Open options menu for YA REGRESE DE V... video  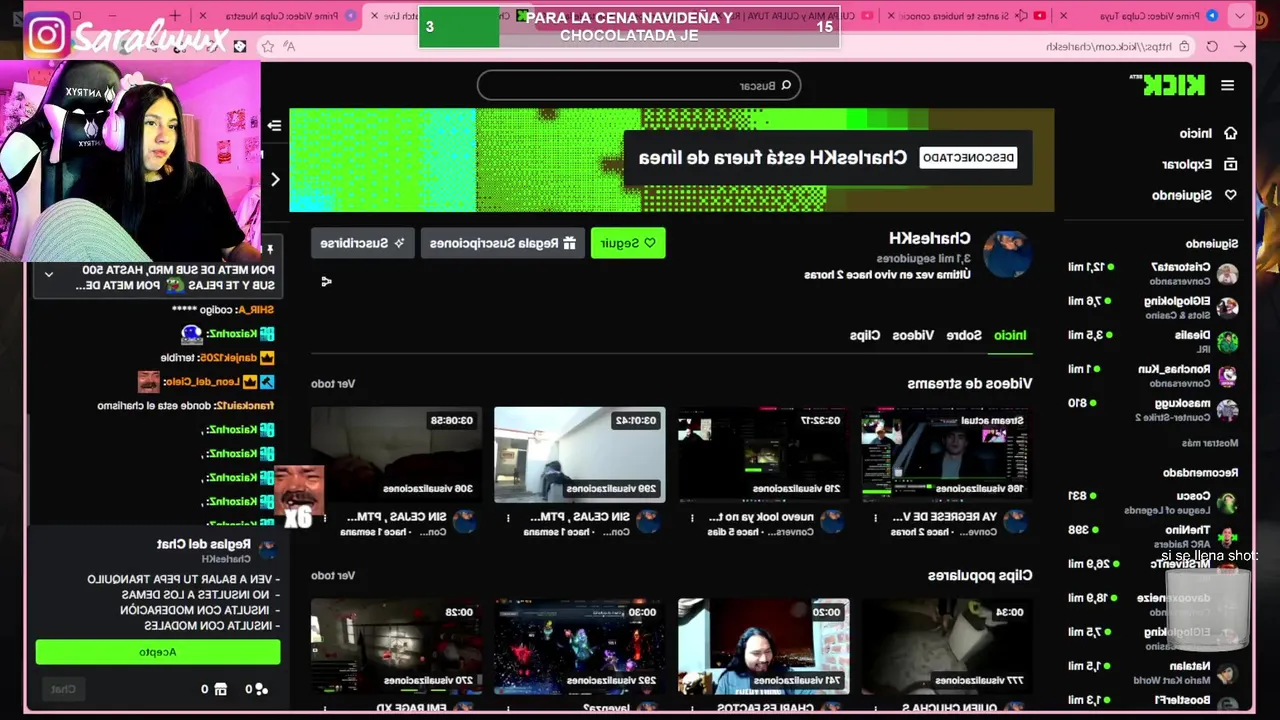[875, 518]
